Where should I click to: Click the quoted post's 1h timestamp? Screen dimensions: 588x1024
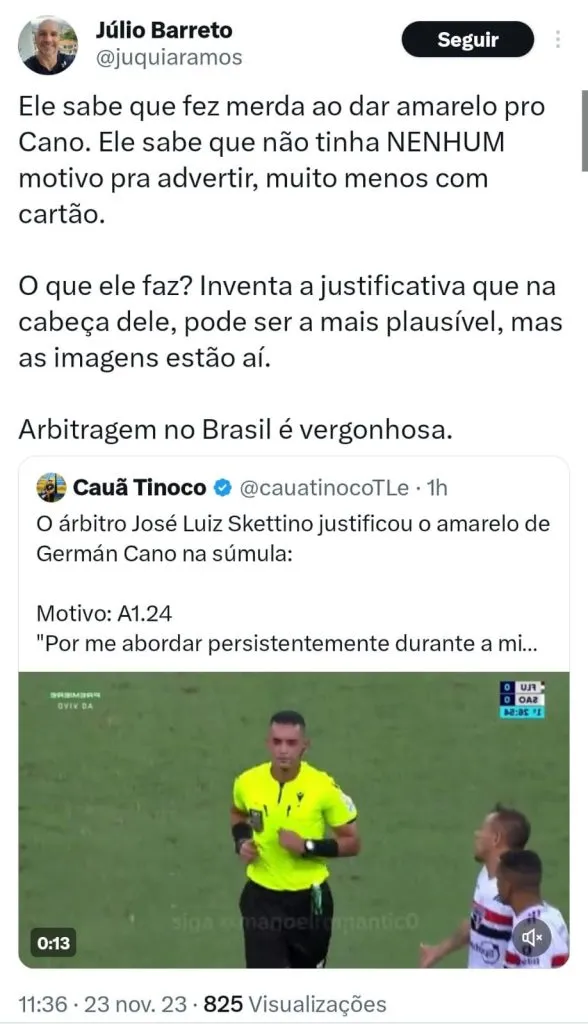437,488
